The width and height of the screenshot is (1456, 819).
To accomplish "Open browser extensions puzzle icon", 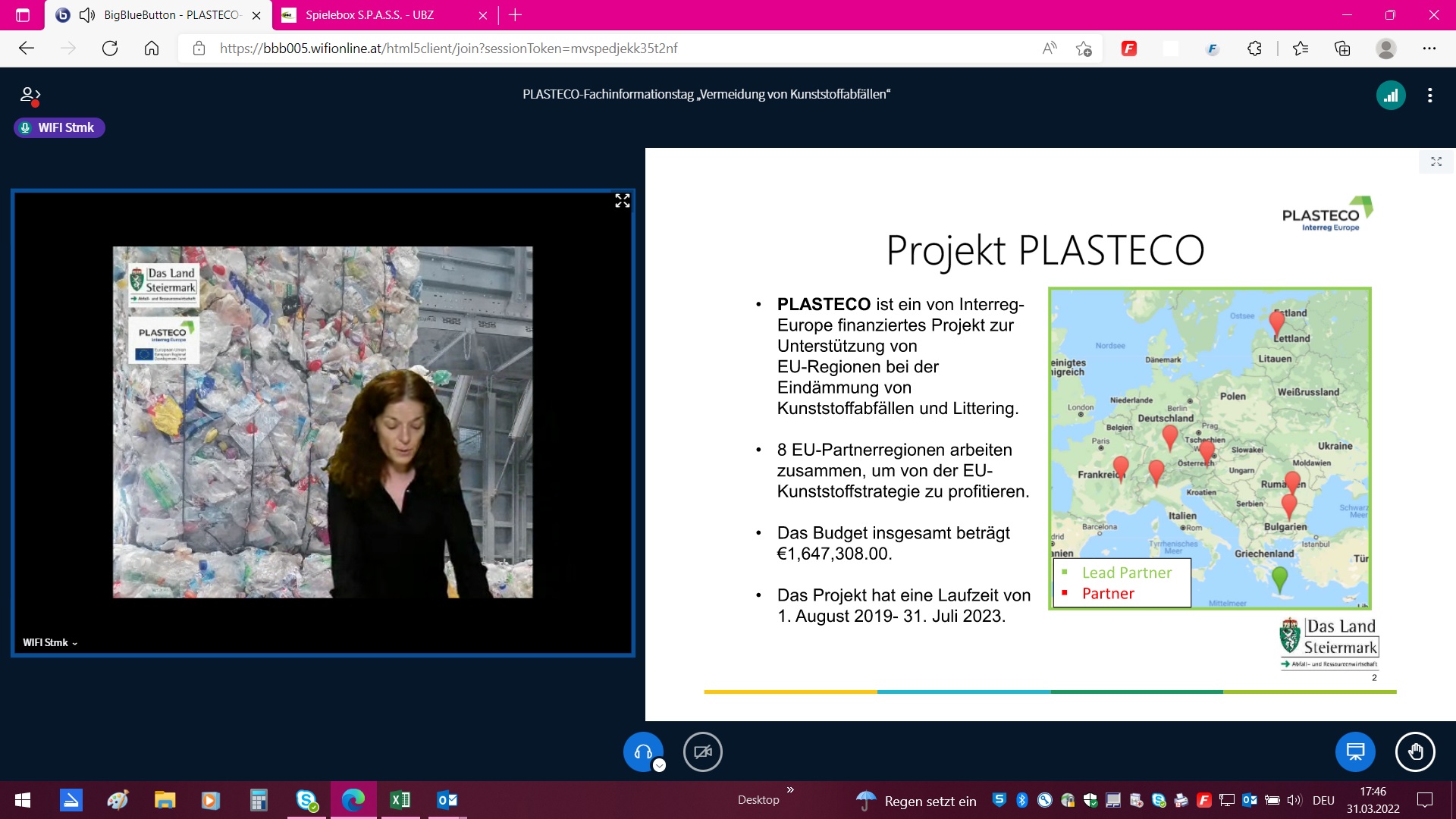I will [1254, 49].
